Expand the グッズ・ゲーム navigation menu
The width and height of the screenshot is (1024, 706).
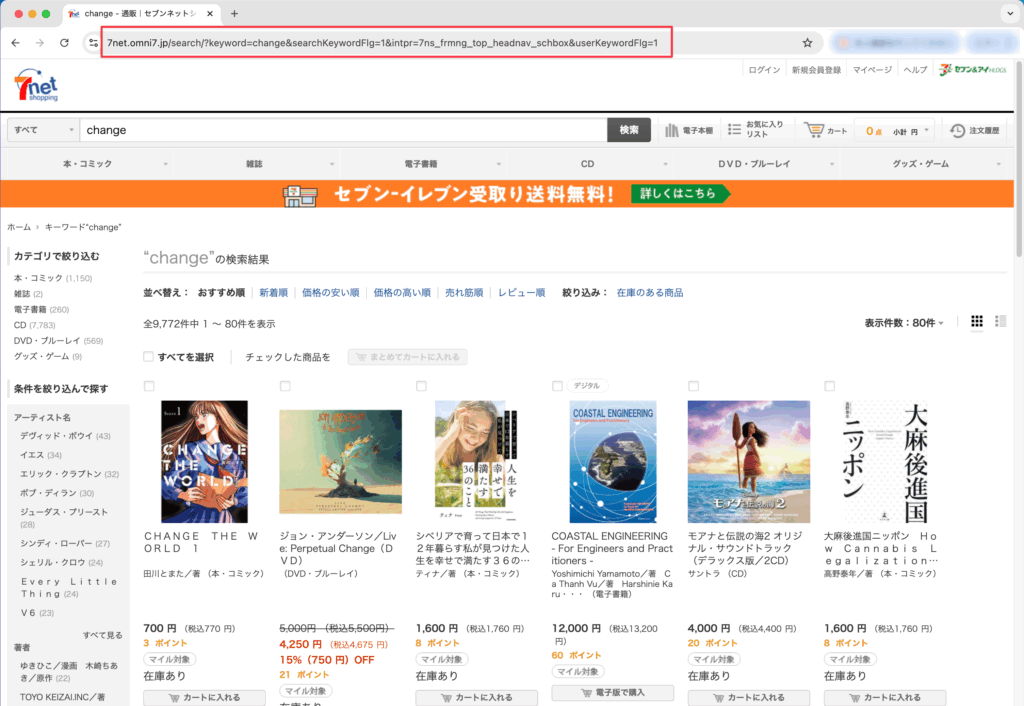pyautogui.click(x=921, y=164)
